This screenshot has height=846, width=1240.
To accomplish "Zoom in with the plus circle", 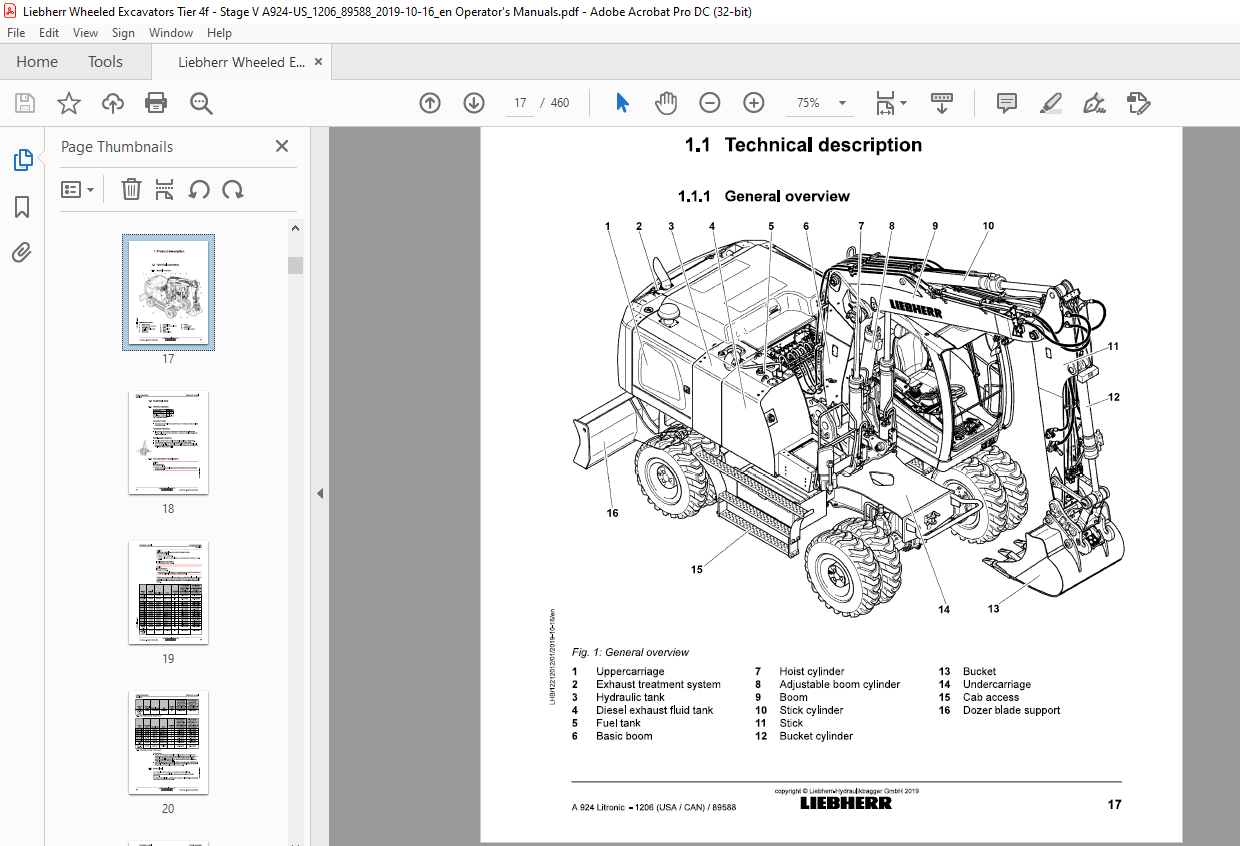I will click(x=754, y=103).
